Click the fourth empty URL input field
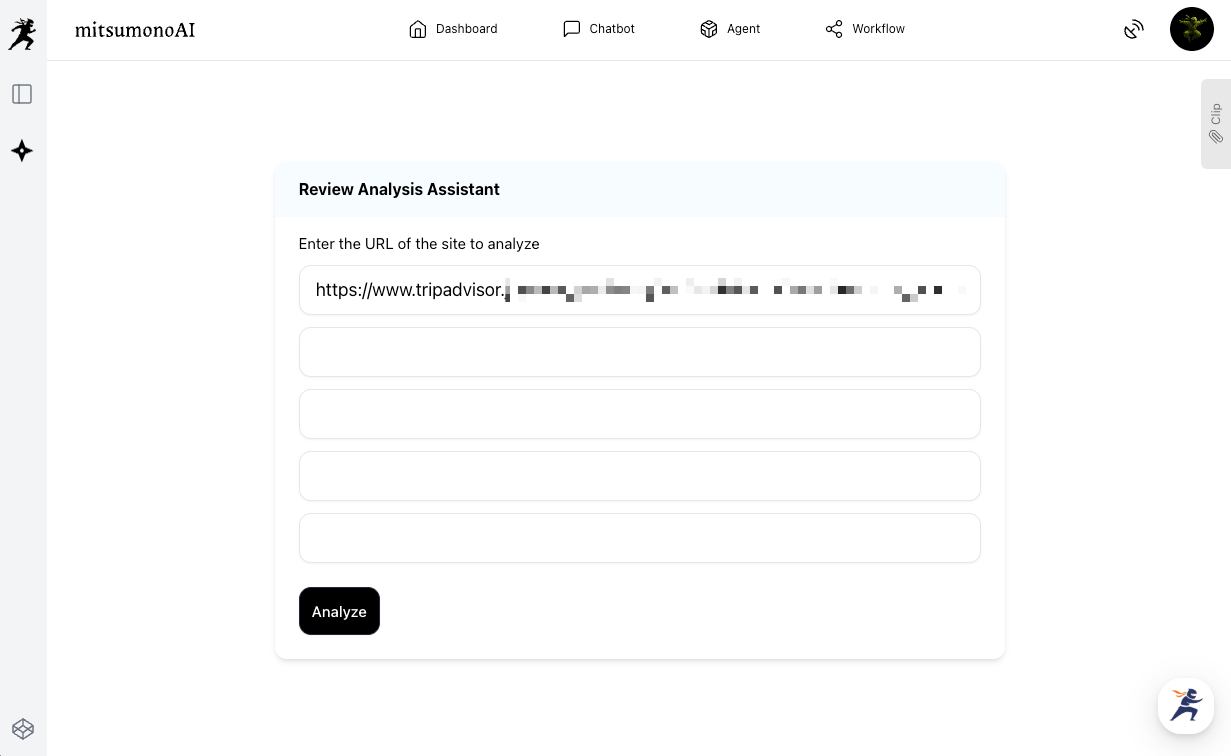Viewport: 1231px width, 756px height. coord(639,476)
